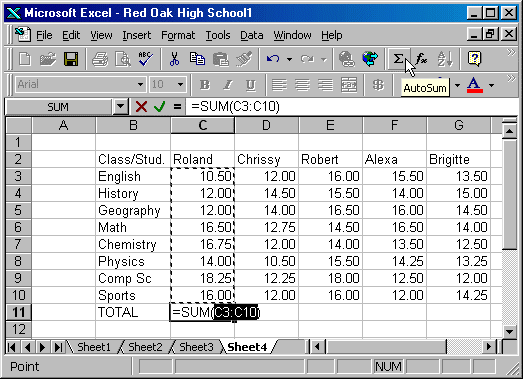The height and width of the screenshot is (379, 523).
Task: Insert hyperlink using globe-link icon
Action: coord(347,59)
